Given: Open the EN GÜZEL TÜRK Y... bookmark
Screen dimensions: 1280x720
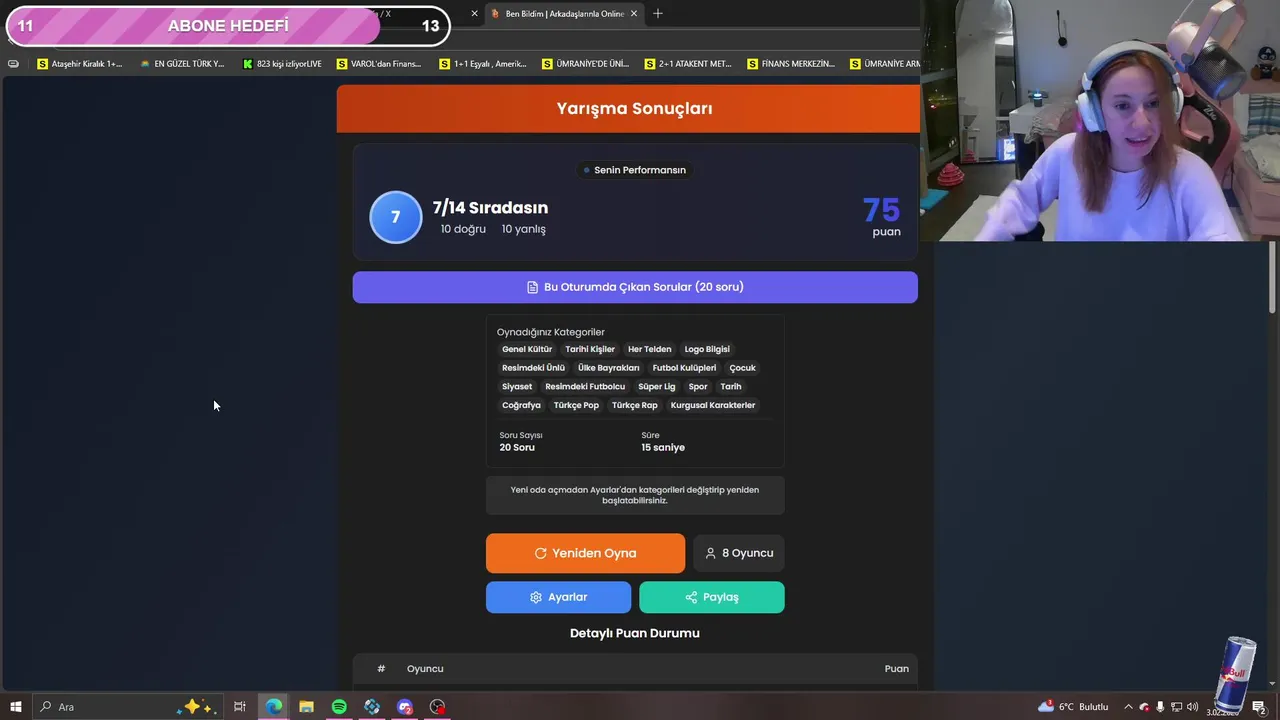Looking at the screenshot, I should click(182, 64).
